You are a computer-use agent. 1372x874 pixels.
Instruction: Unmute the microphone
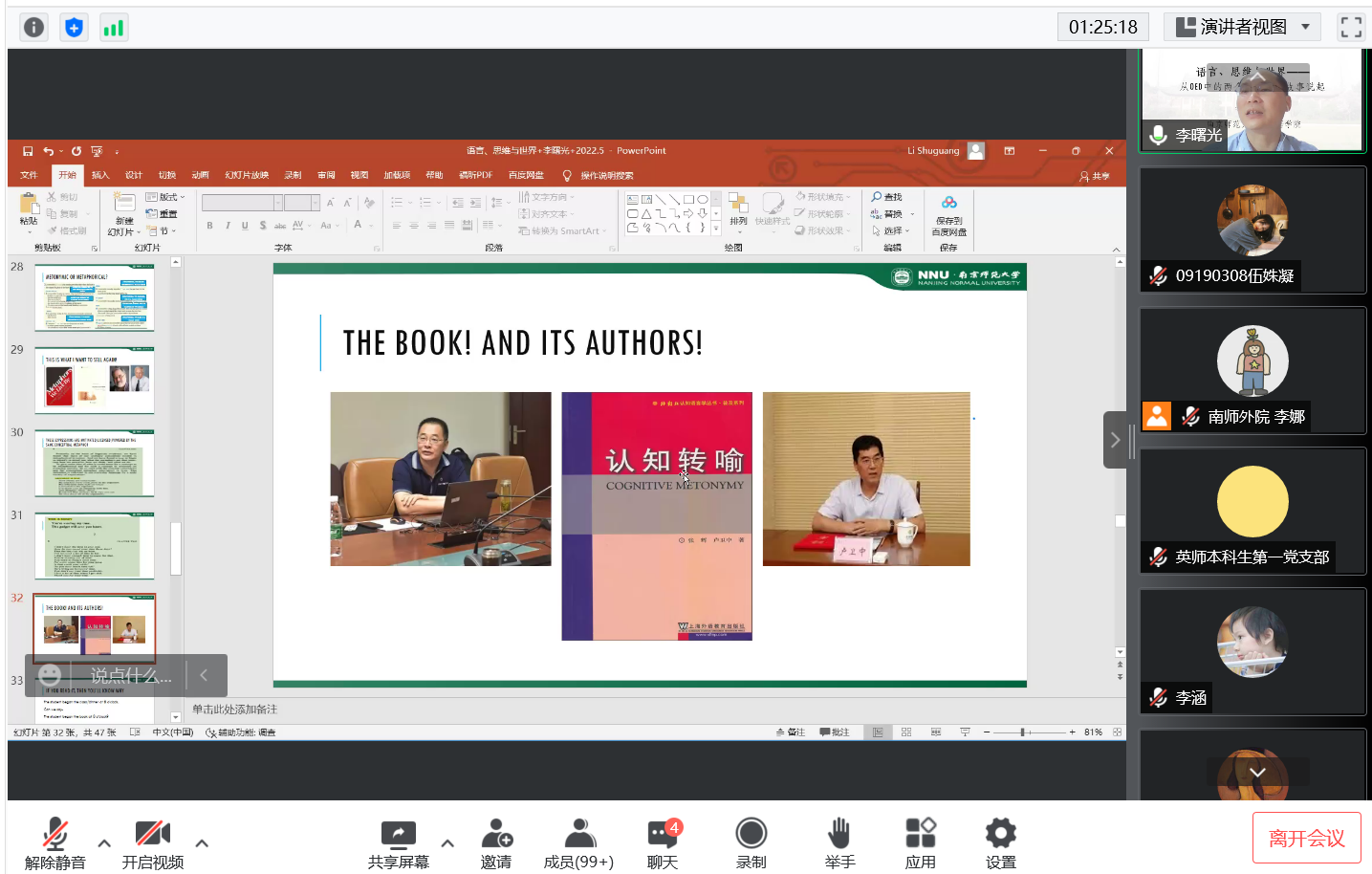click(x=54, y=834)
